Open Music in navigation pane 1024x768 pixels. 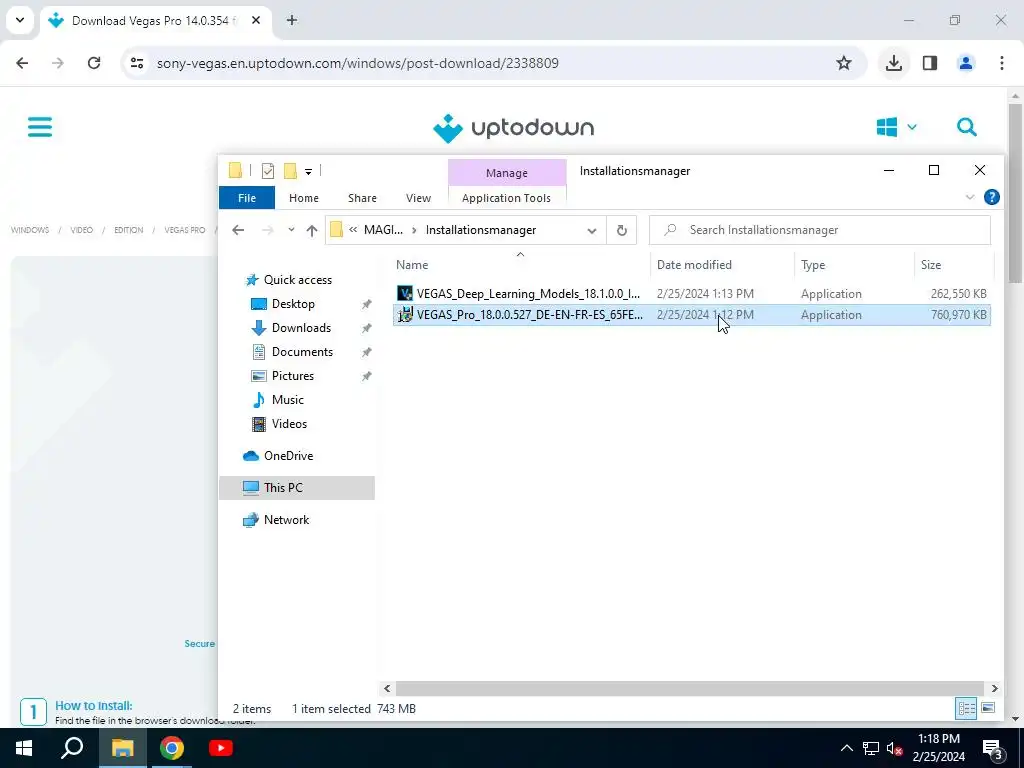point(287,400)
